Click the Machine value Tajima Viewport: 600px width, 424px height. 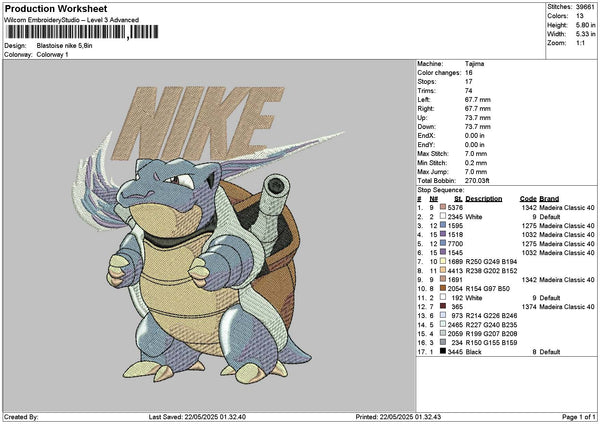pos(474,64)
